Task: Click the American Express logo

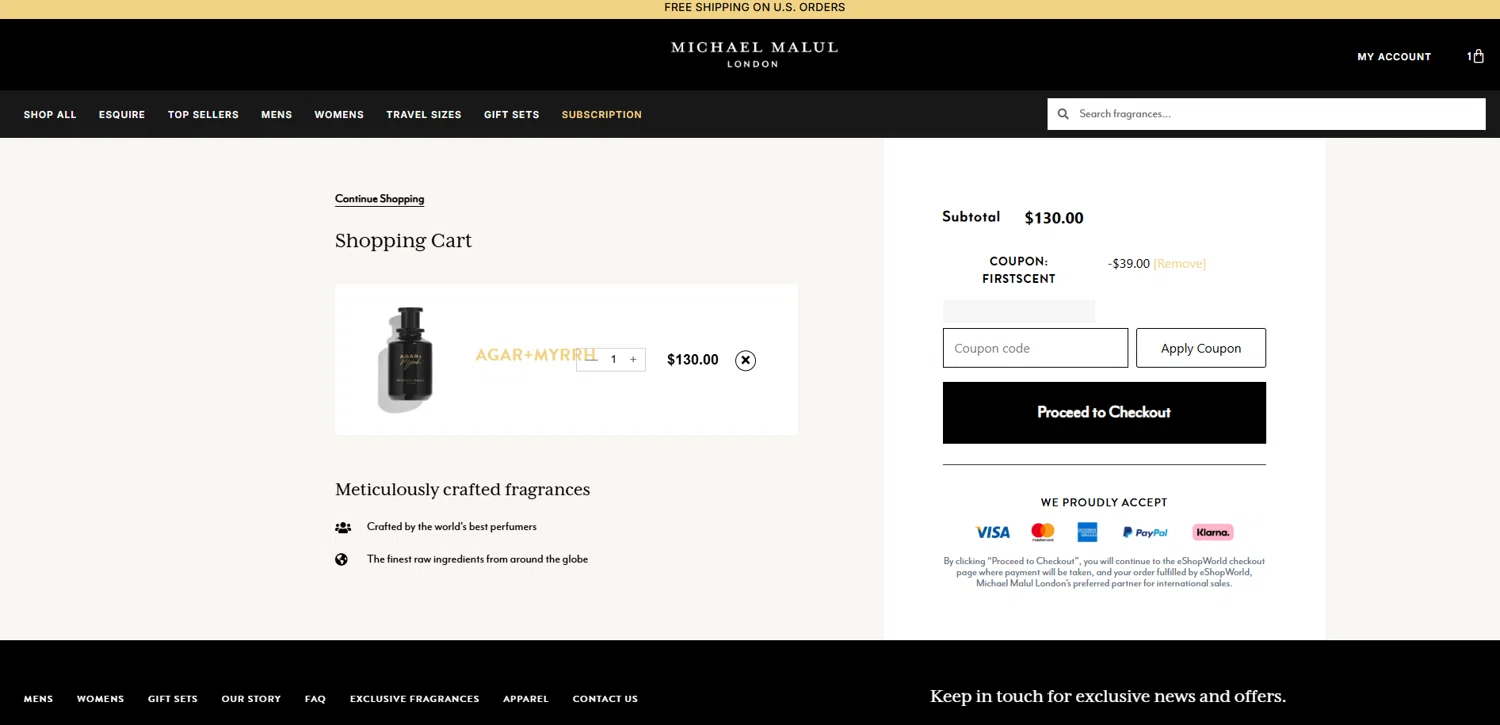Action: coord(1087,532)
